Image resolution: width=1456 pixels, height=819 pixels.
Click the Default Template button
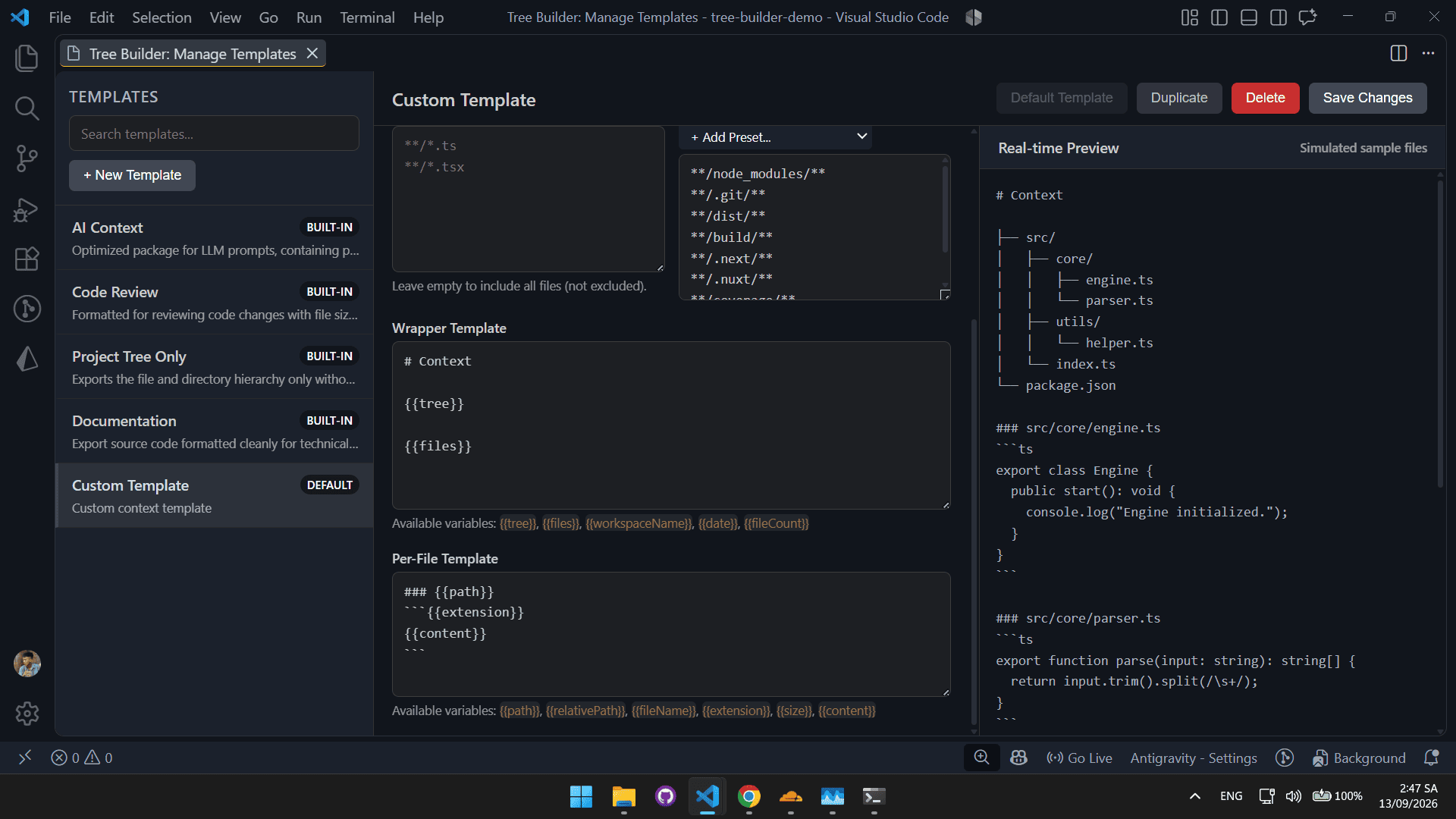1062,98
